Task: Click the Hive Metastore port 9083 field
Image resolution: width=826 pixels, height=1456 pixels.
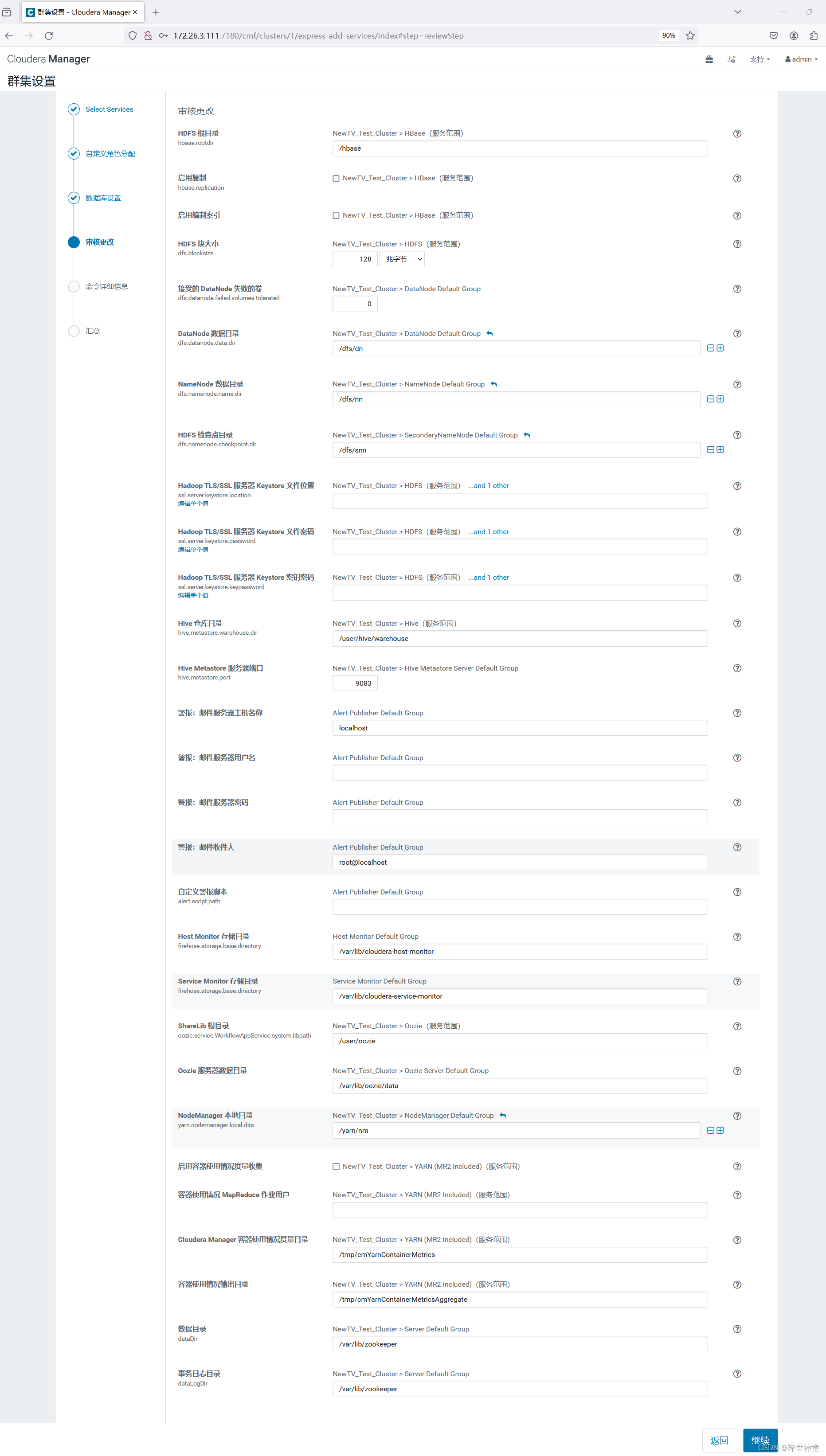Action: [355, 684]
